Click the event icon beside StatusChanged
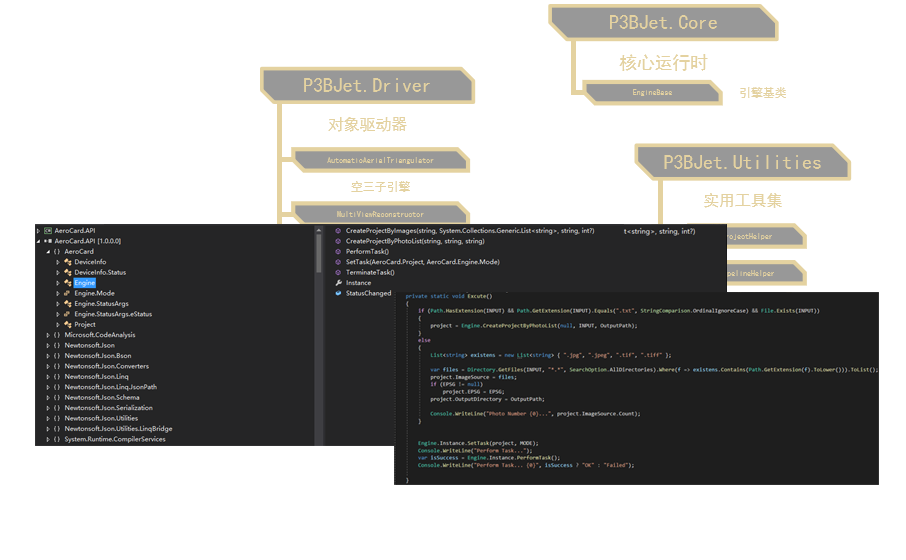Image resolution: width=906 pixels, height=560 pixels. point(338,293)
